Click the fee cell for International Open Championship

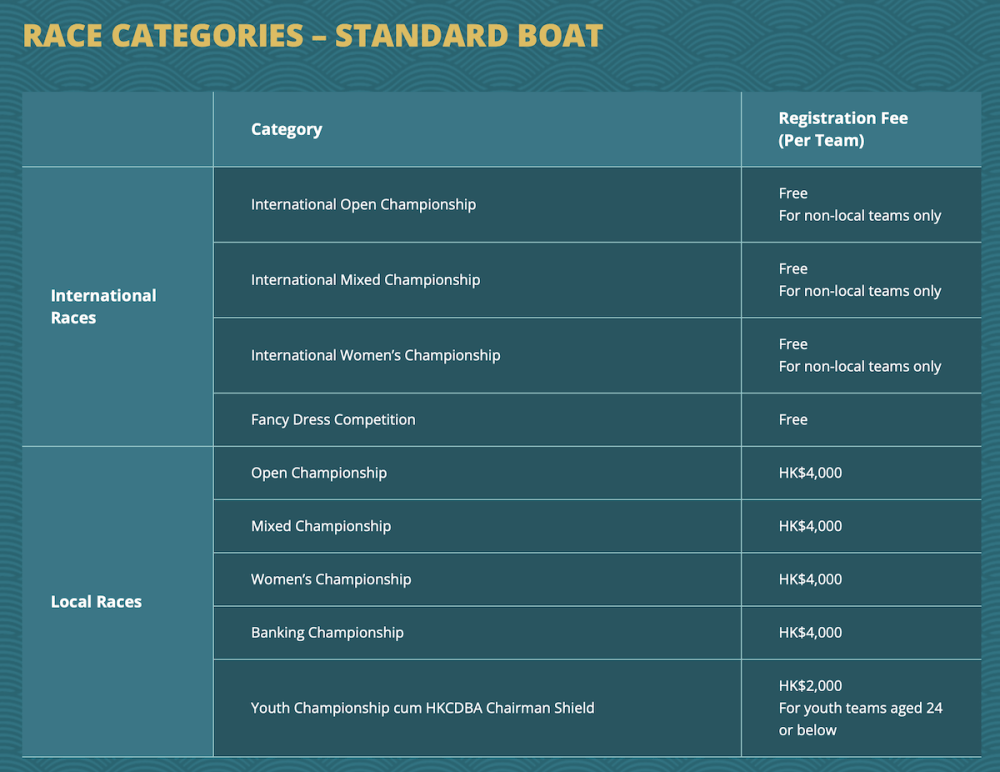[859, 204]
